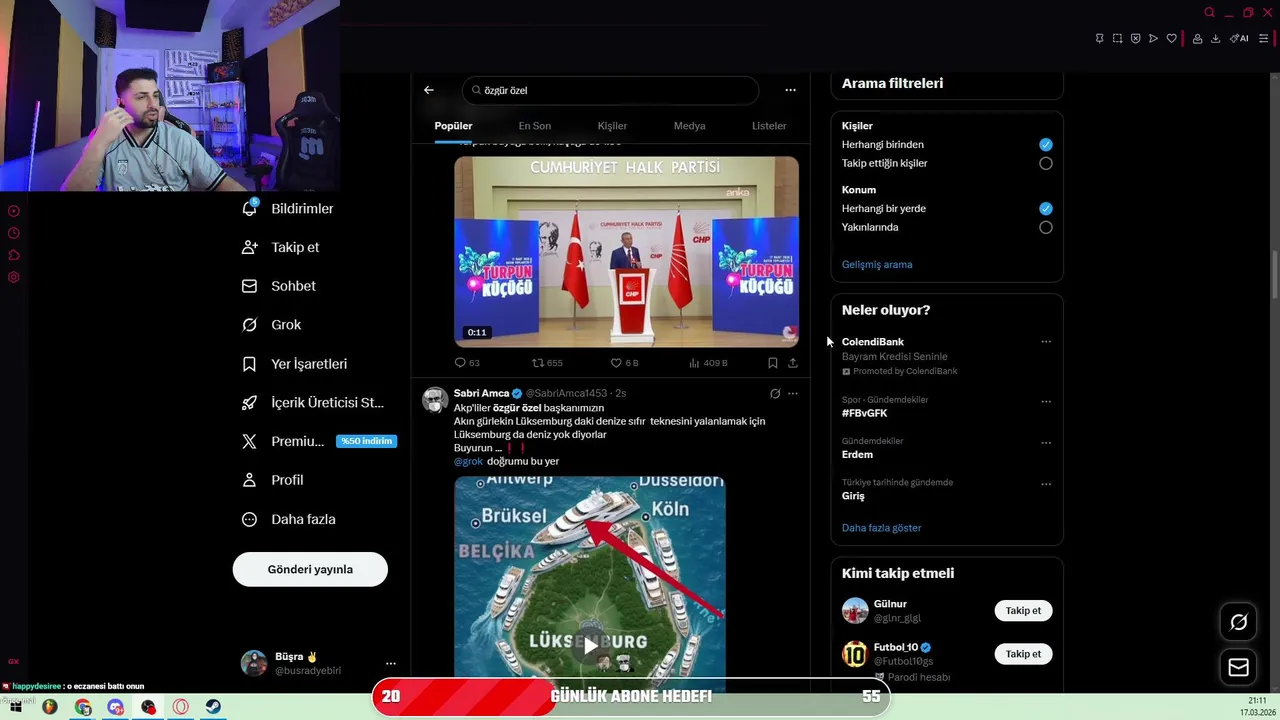Open more options for Erdem trend
Viewport: 1280px width, 720px height.
tap(1046, 443)
